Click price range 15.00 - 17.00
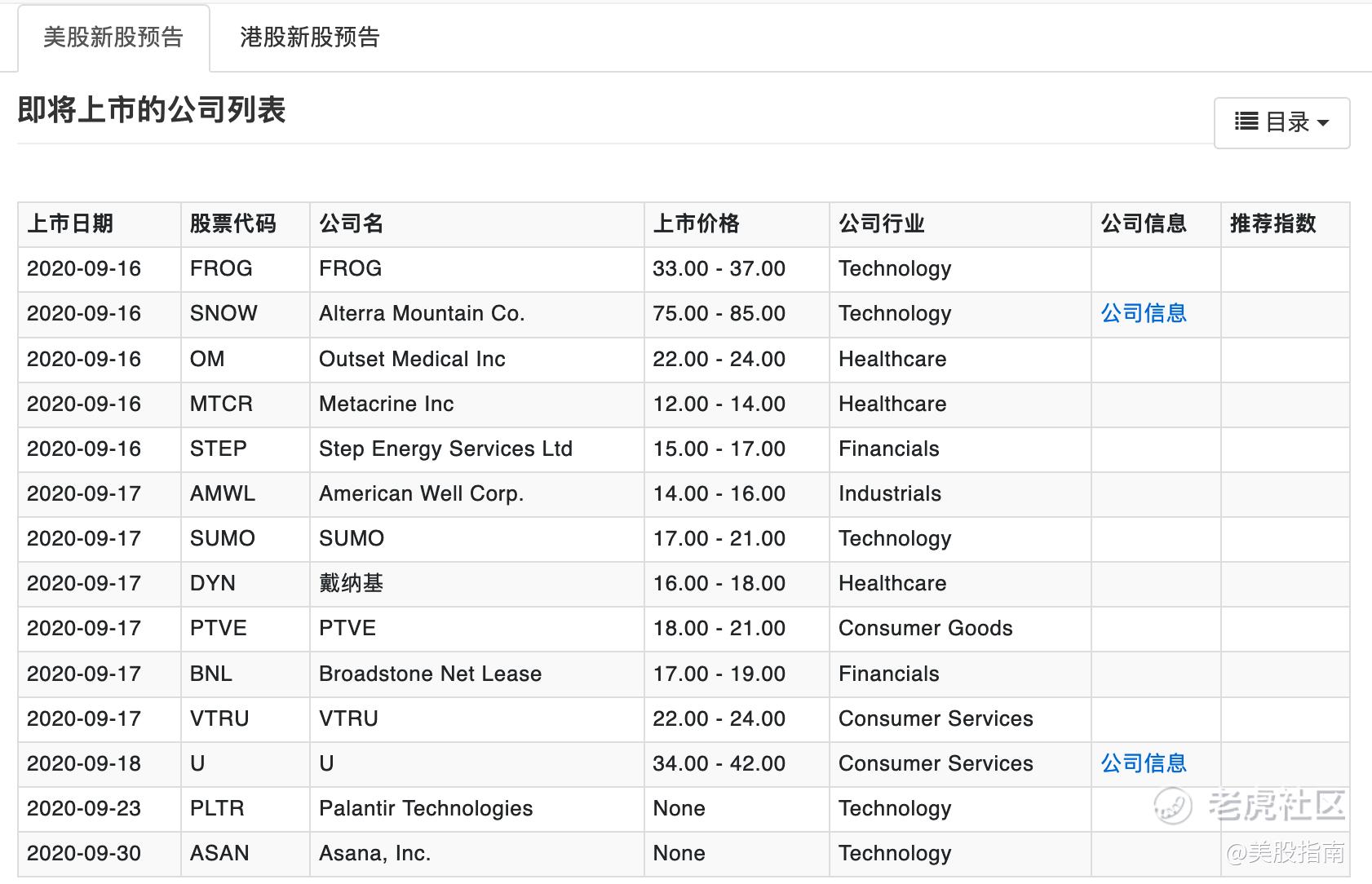Screen dimensions: 1372x884 719,449
